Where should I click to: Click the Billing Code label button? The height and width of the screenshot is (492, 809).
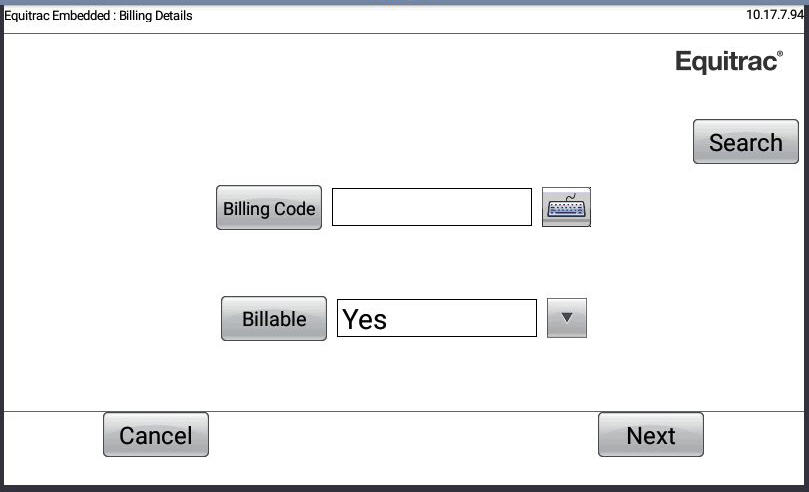[269, 208]
